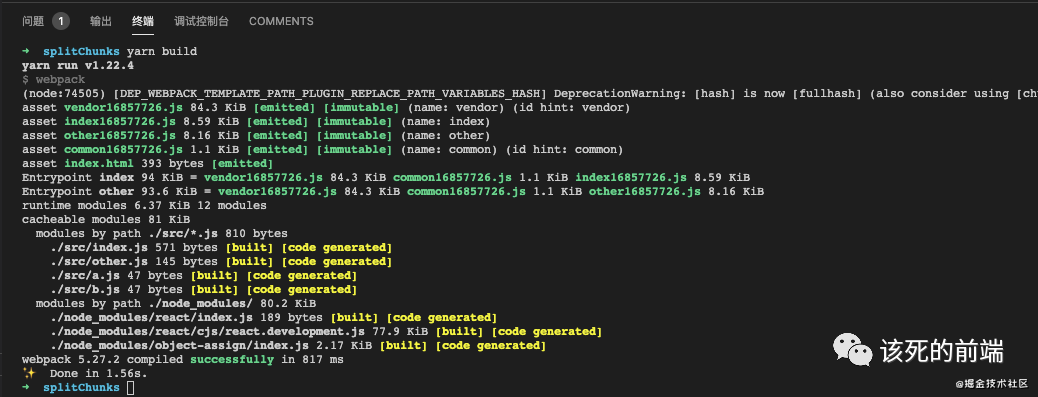The width and height of the screenshot is (1038, 397).
Task: Open the 问题 problems tab
Action: tap(33, 21)
